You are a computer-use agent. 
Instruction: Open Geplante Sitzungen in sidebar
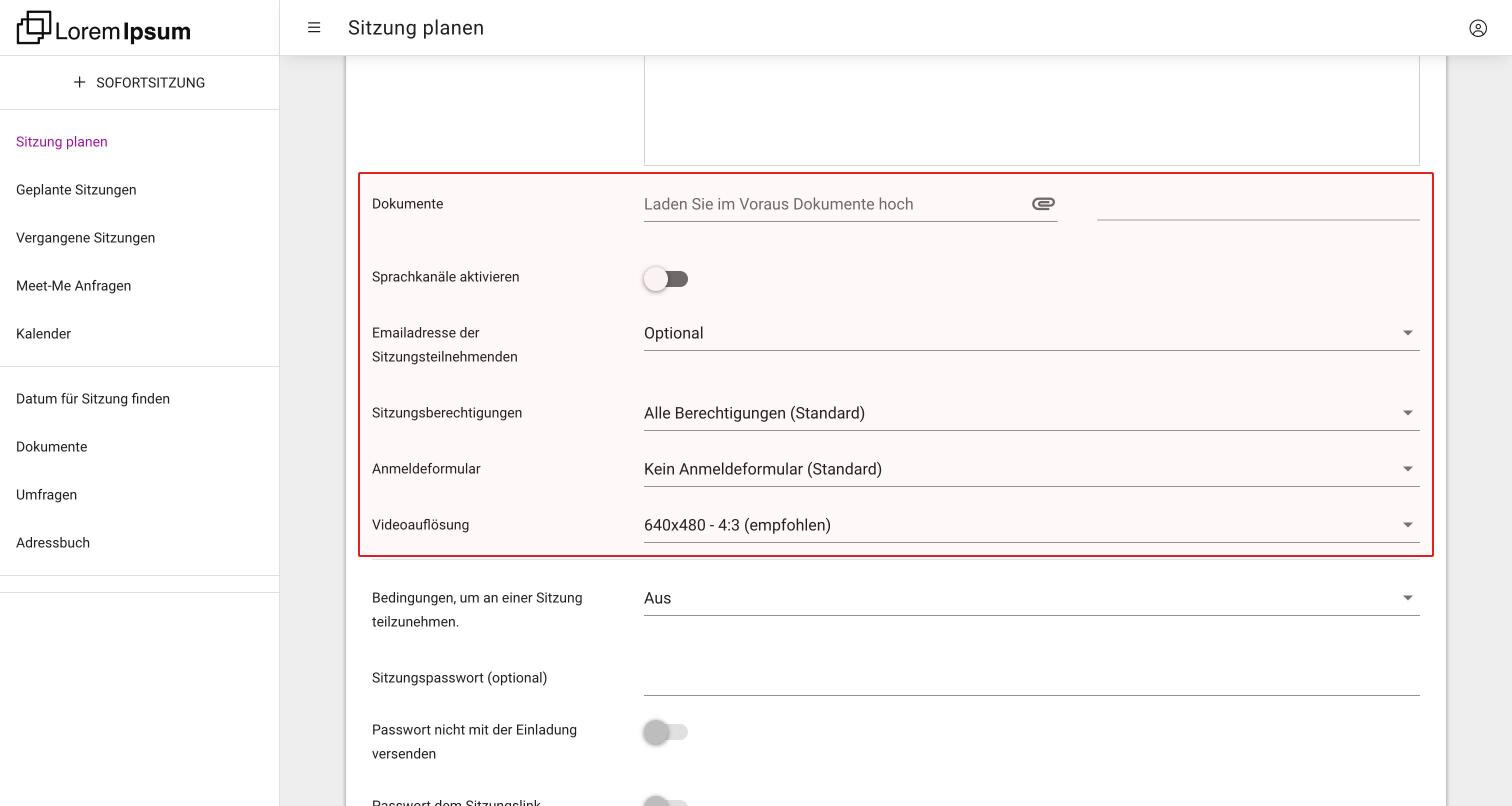(76, 190)
